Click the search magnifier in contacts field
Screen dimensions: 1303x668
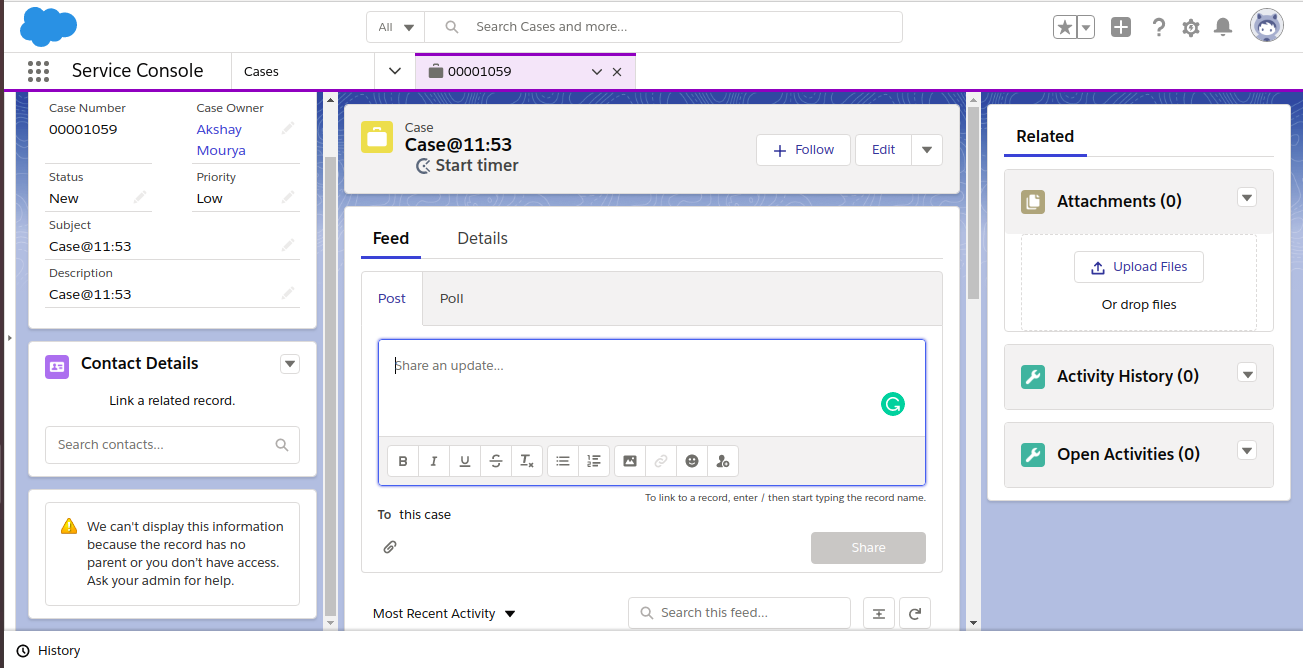(282, 445)
